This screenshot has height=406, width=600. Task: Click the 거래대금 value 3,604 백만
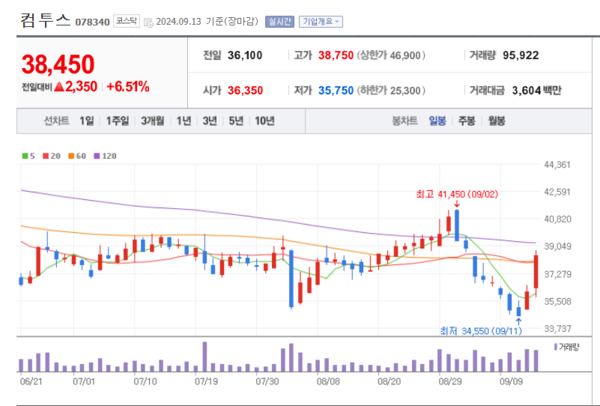click(536, 91)
